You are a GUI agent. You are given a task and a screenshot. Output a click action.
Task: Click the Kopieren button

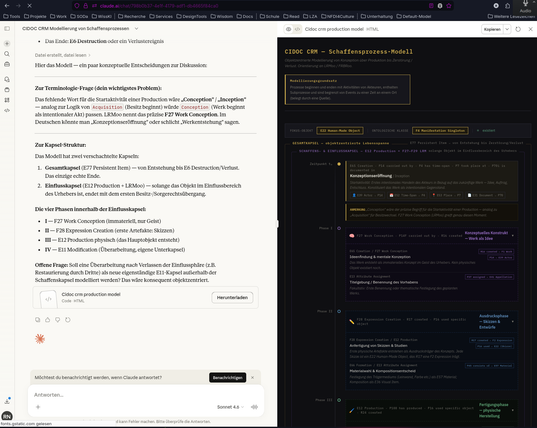492,29
